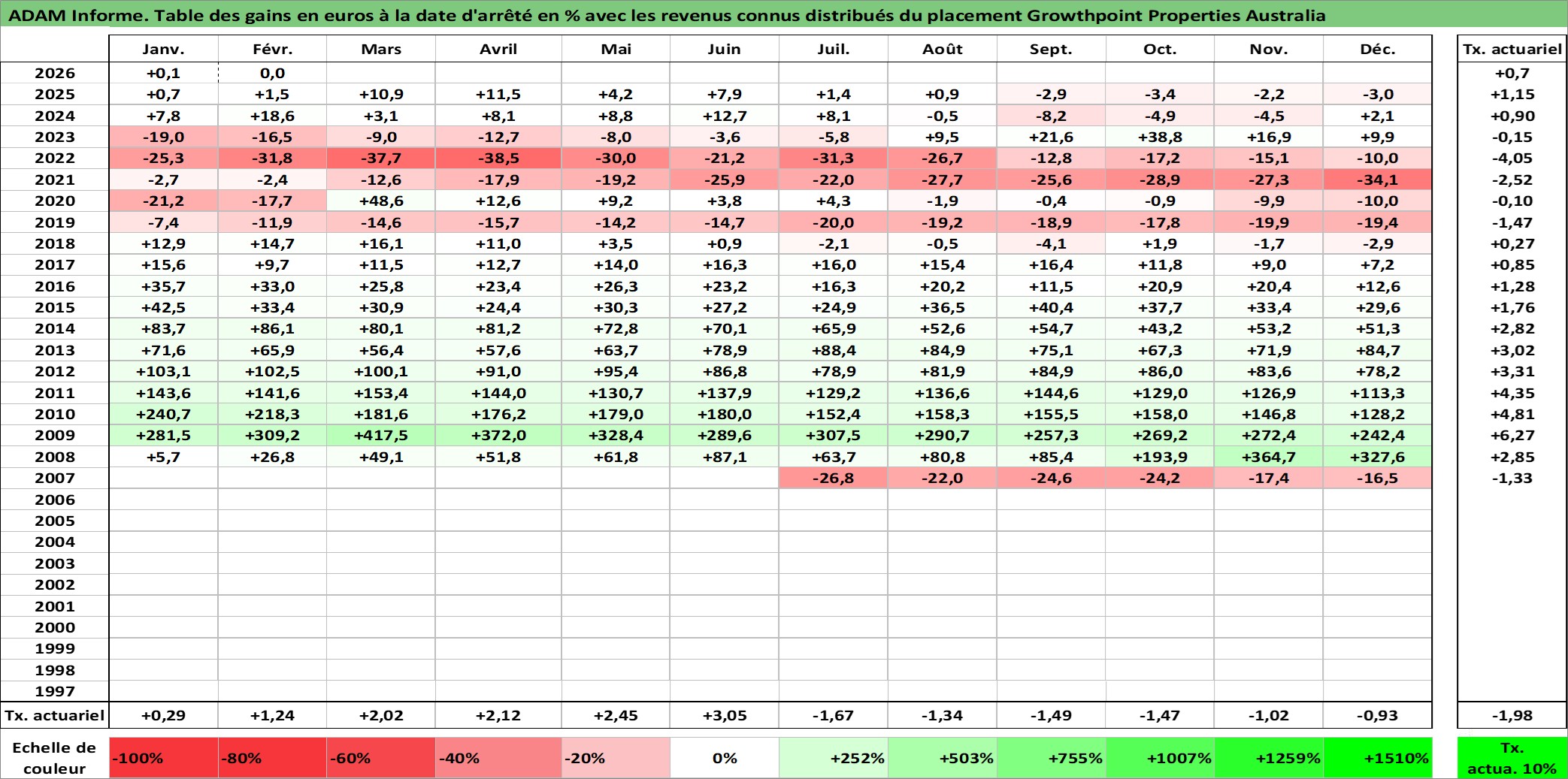Select cell +309,2 in 2009 Févr.
Viewport: 1568px width, 779px height.
click(272, 435)
